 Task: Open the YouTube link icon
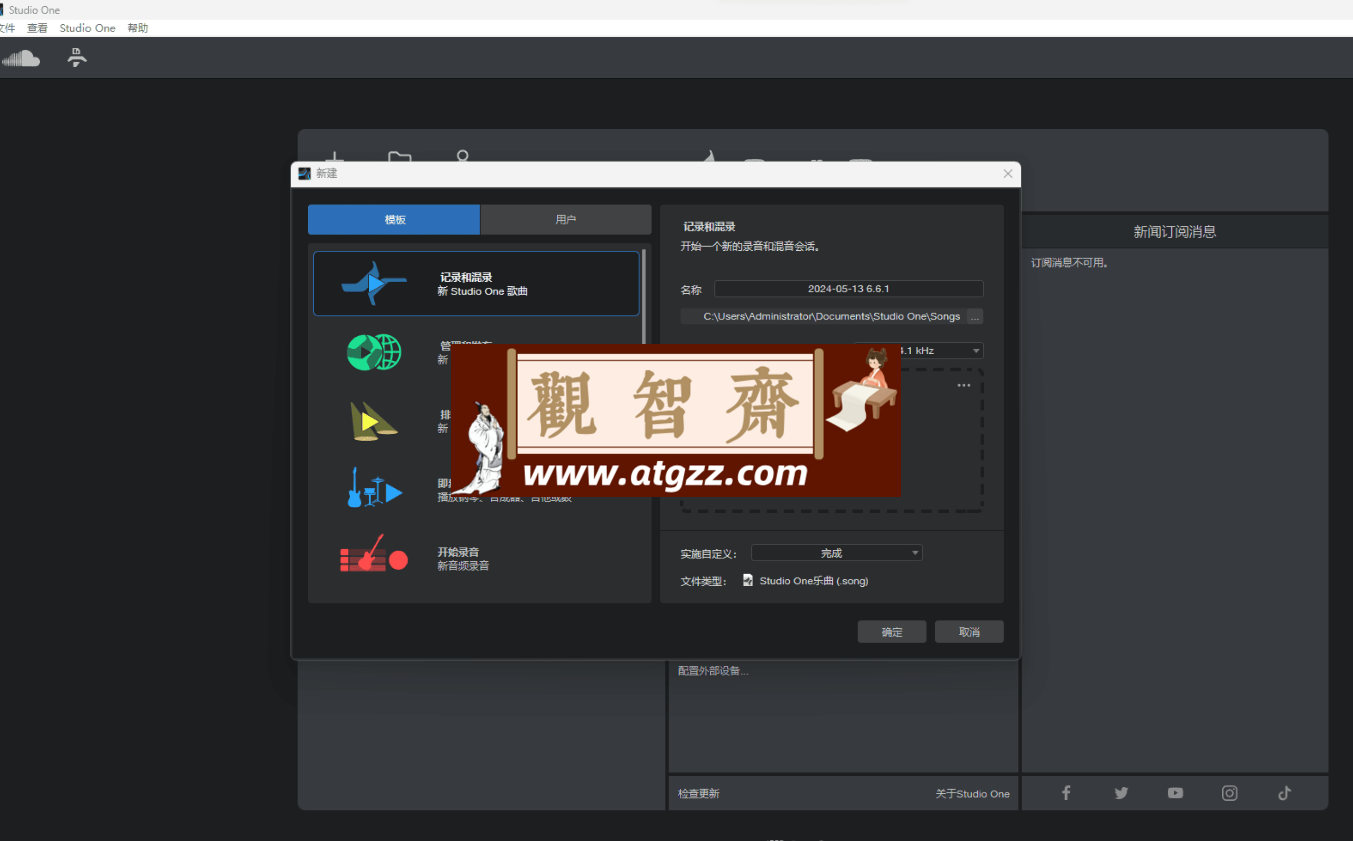click(x=1175, y=793)
